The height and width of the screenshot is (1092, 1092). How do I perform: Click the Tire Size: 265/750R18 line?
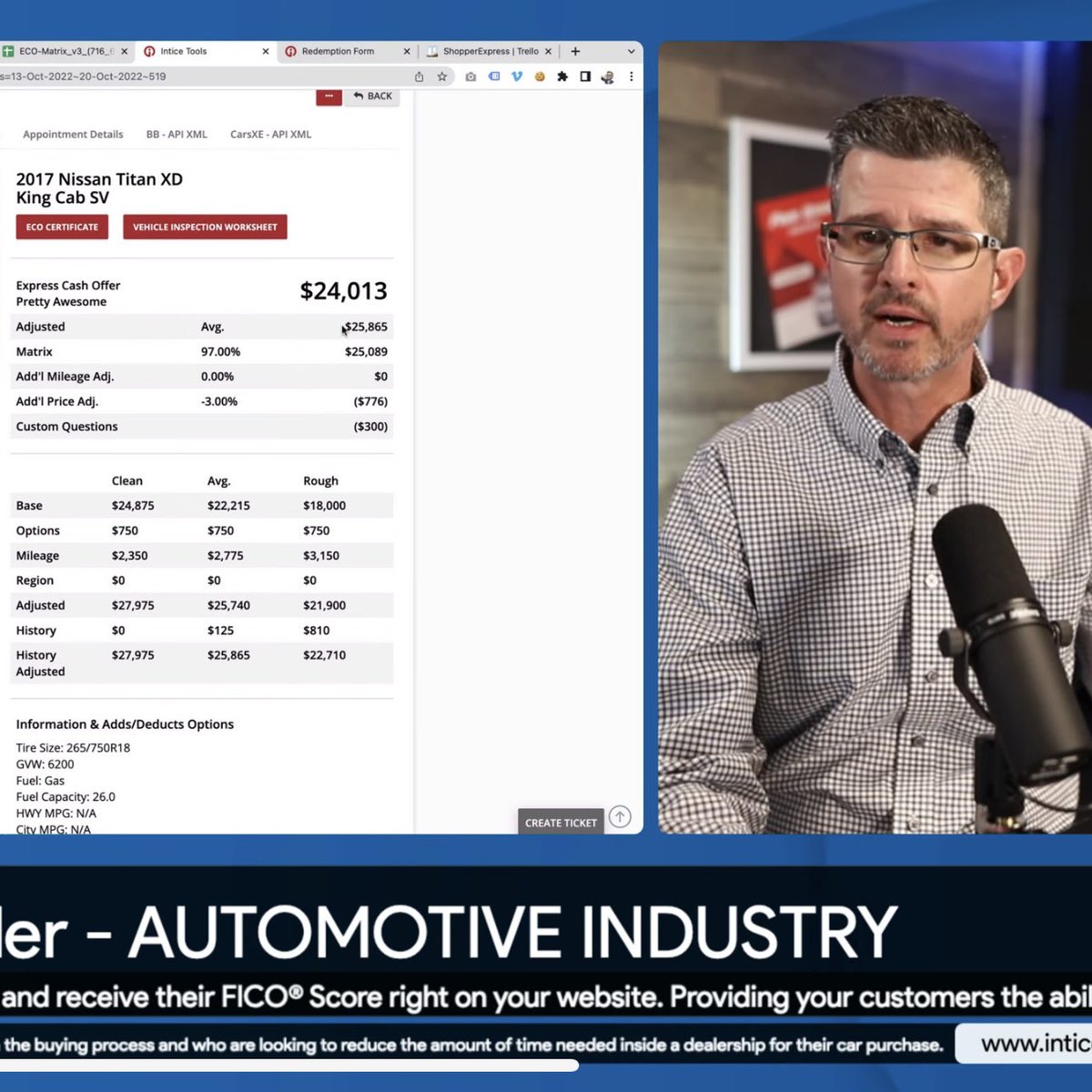coord(73,748)
